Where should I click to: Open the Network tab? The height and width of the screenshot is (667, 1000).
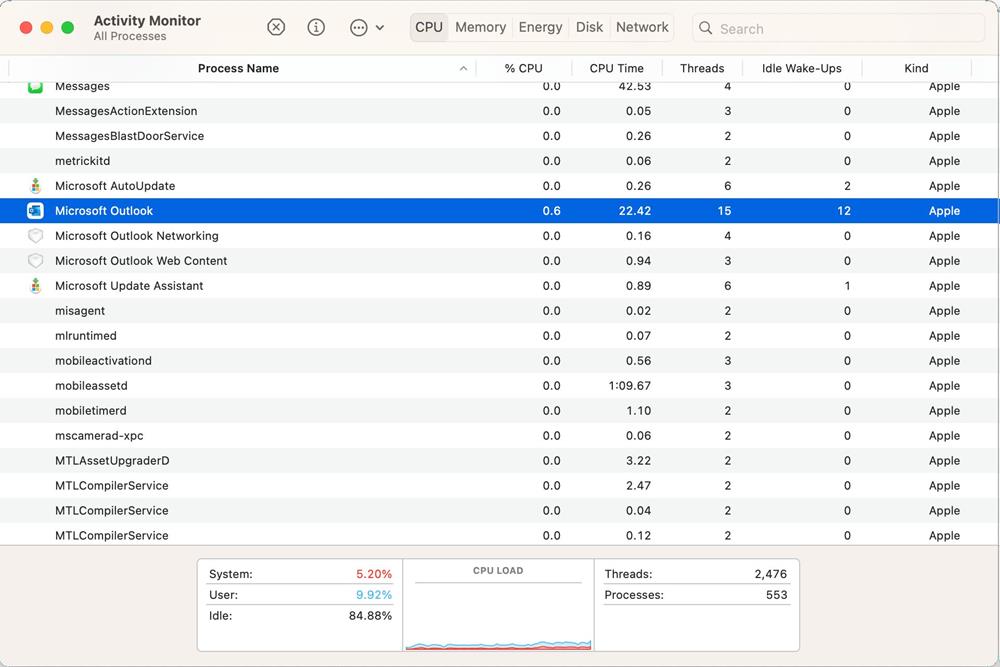642,27
